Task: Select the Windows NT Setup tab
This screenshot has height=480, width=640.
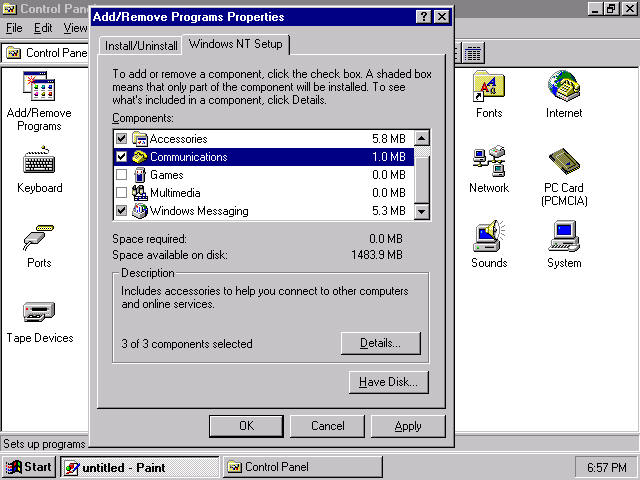Action: 236,44
